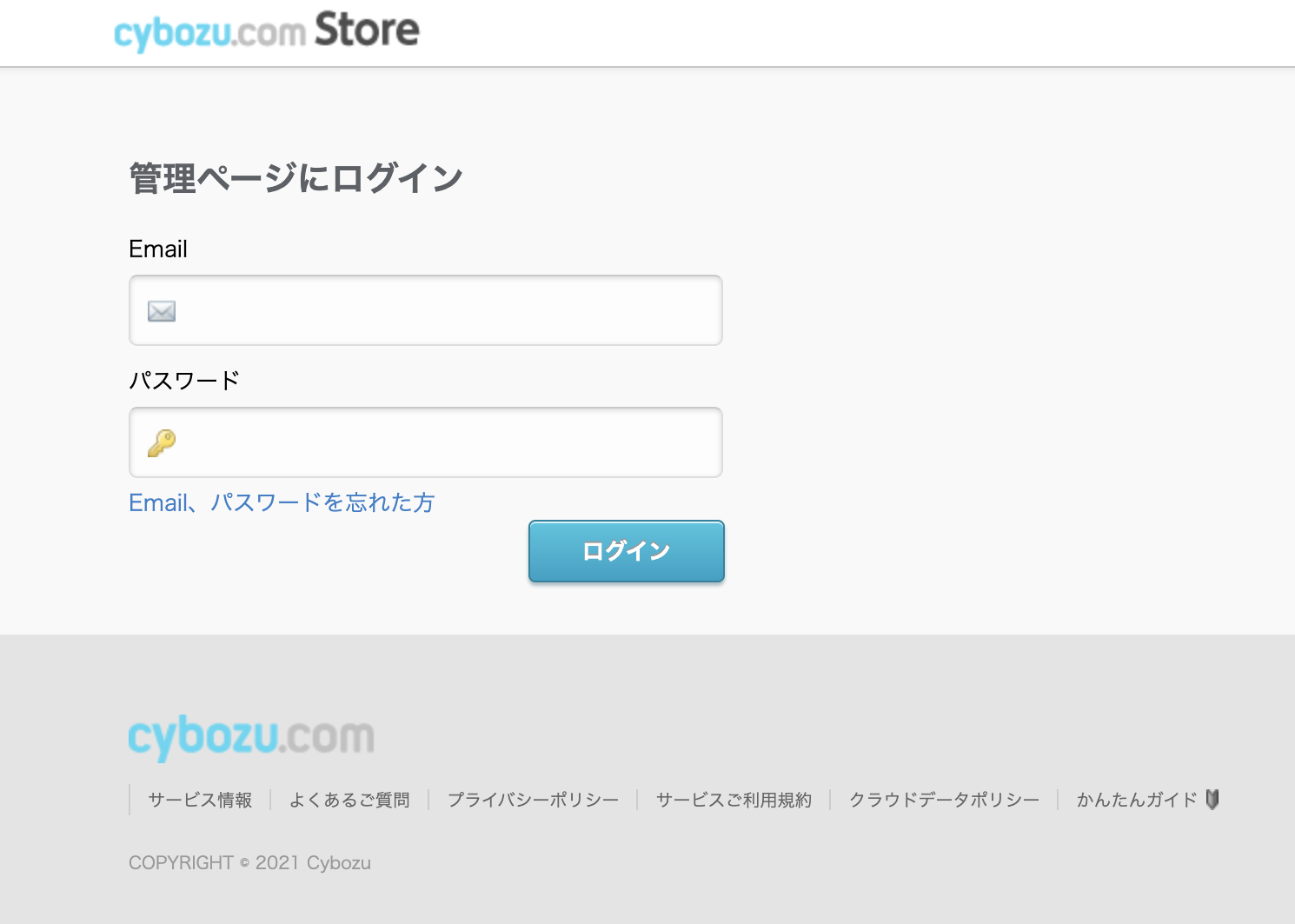
Task: Click the envelope icon in the Email field
Action: tap(162, 311)
